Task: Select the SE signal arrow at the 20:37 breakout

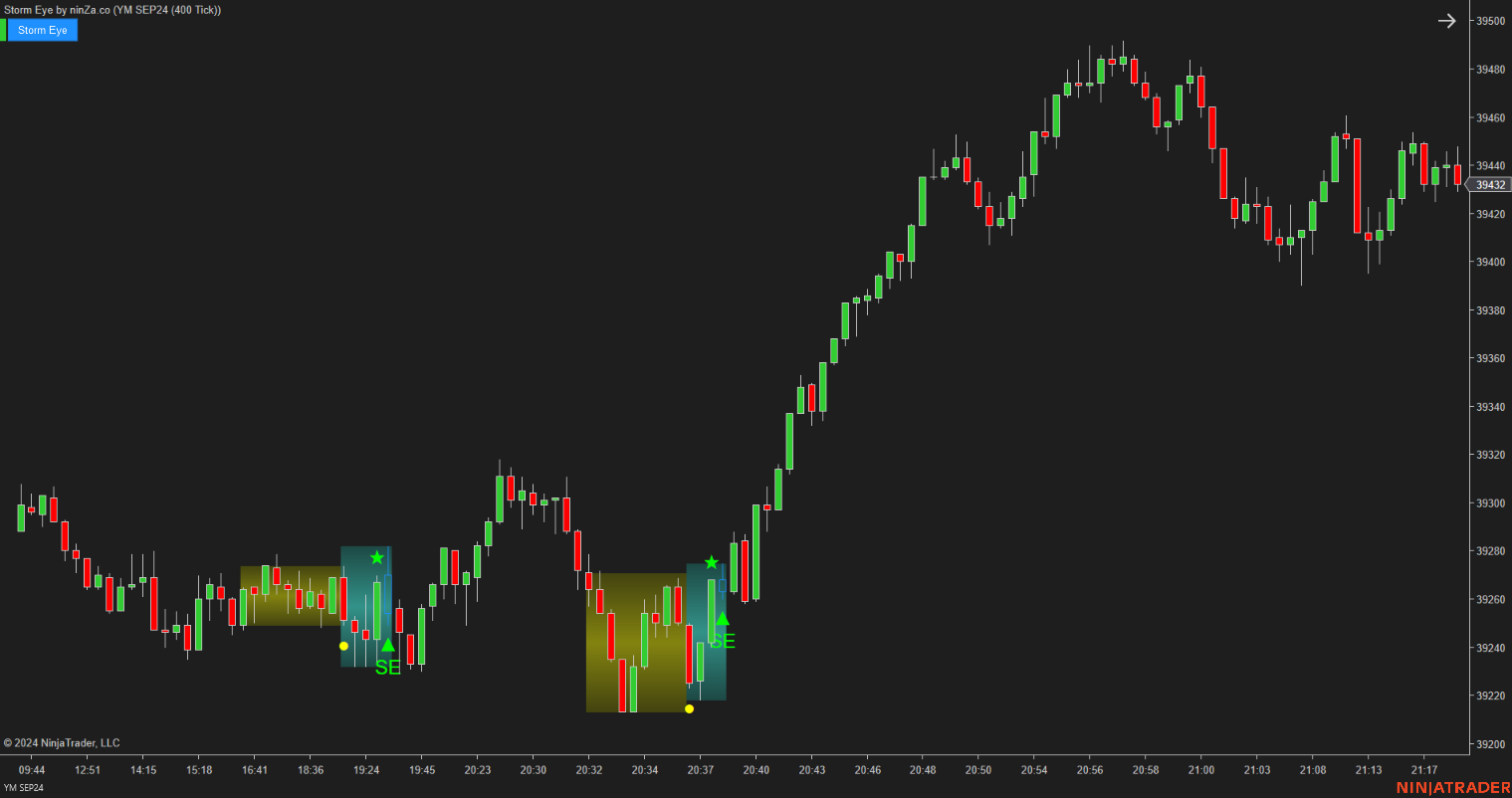Action: [722, 619]
